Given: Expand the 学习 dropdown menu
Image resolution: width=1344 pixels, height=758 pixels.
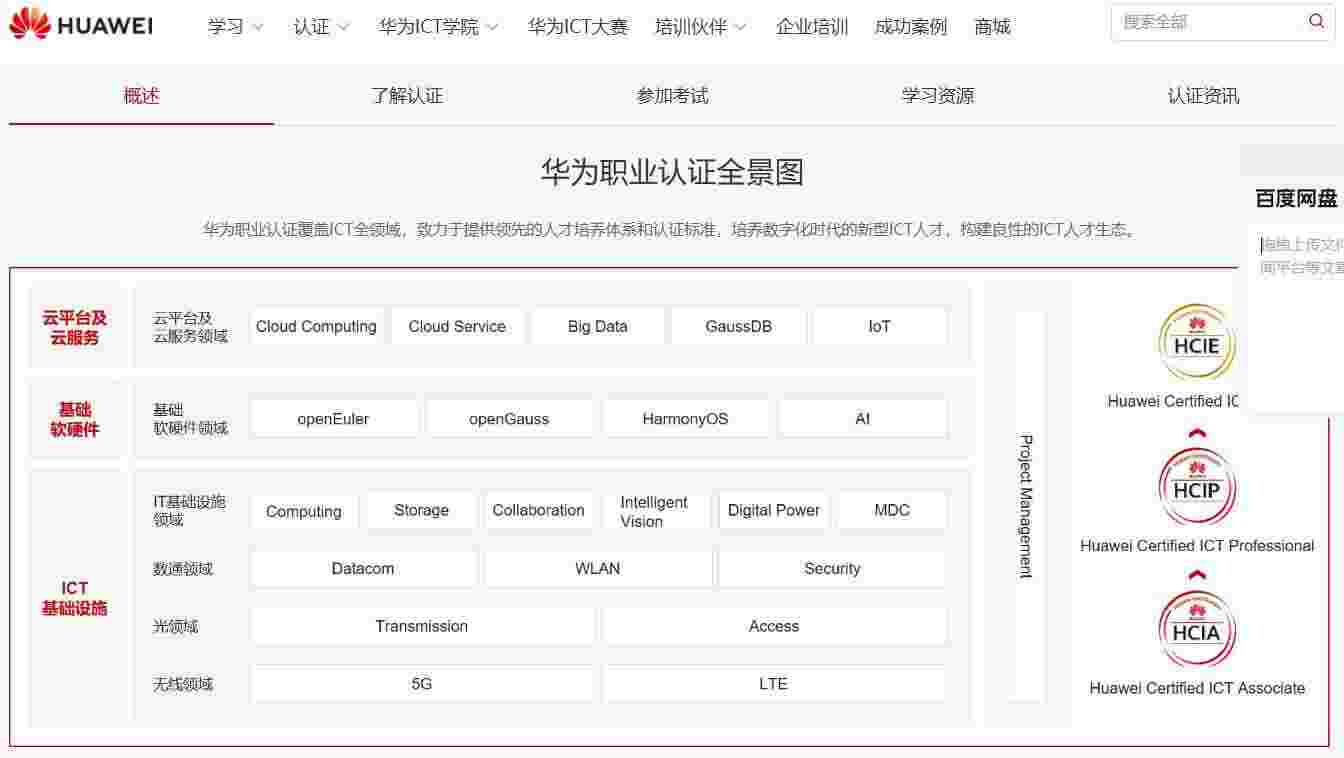Looking at the screenshot, I should tap(236, 27).
